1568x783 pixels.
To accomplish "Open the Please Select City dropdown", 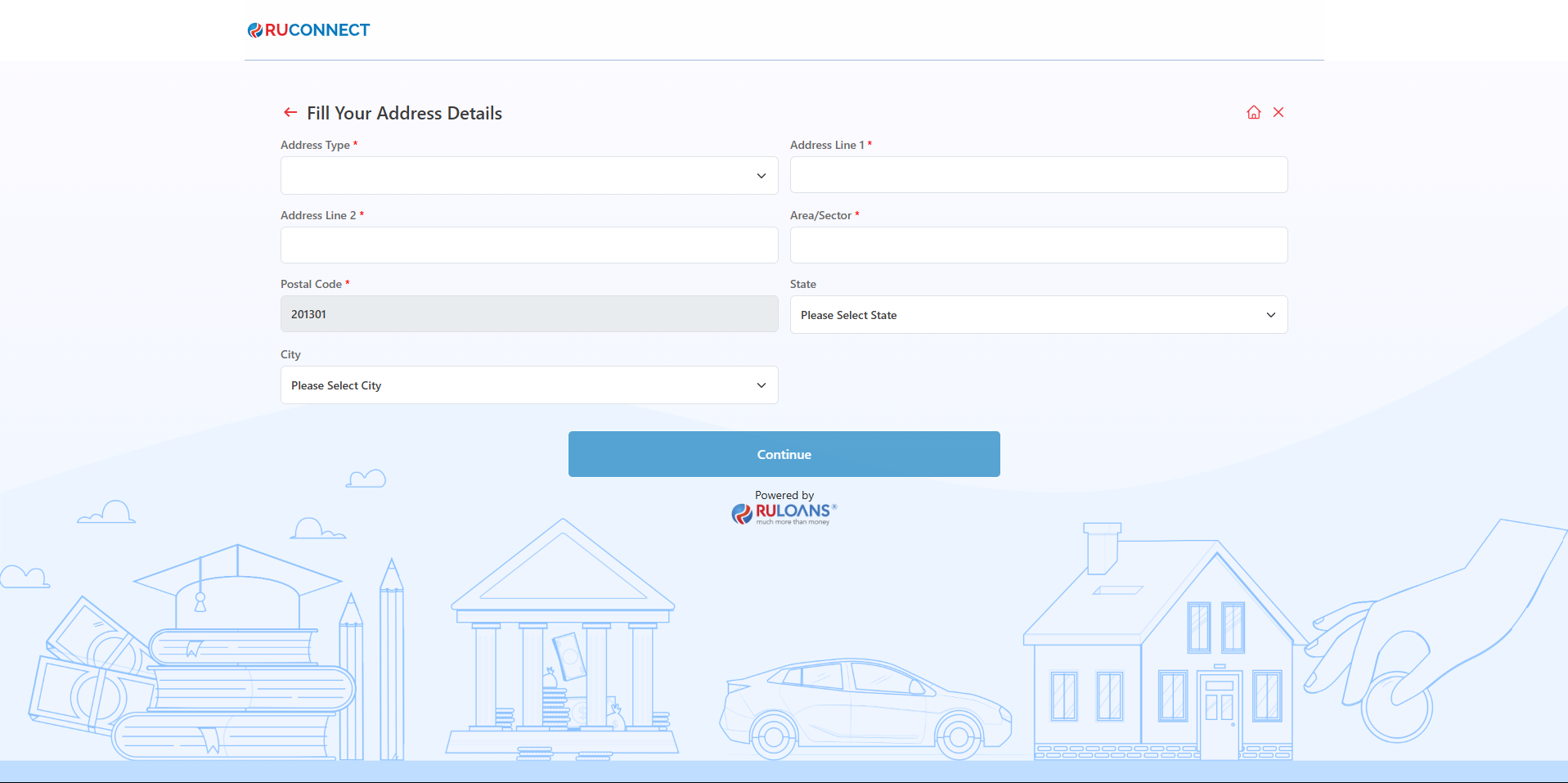I will [x=528, y=385].
